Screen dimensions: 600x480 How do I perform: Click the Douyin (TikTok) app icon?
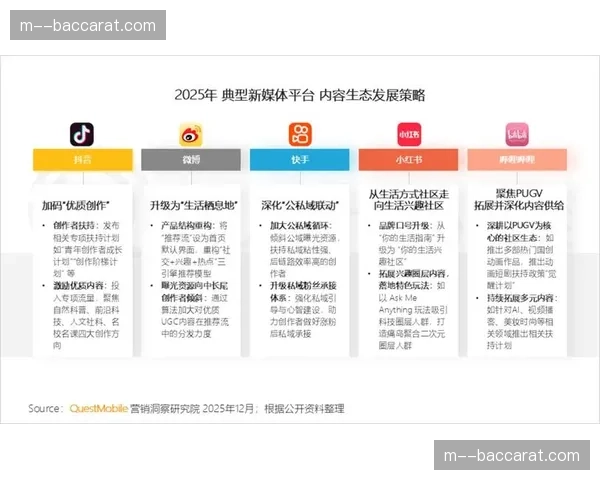coord(82,134)
